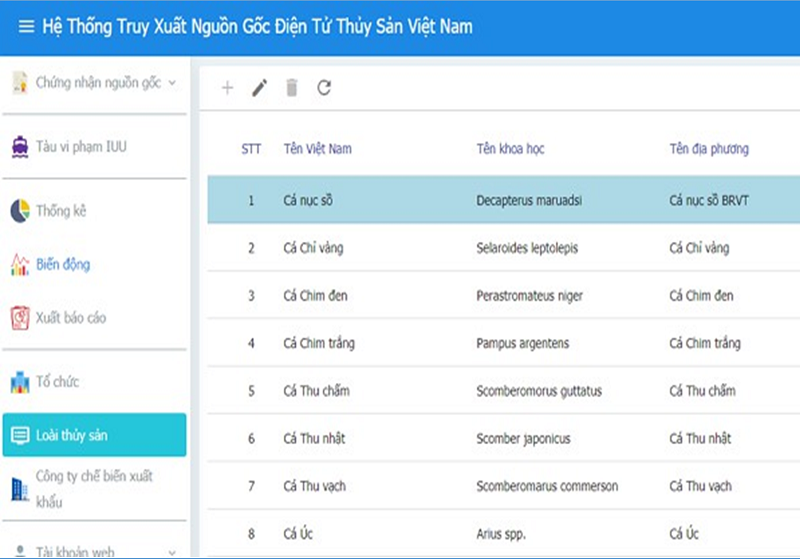Select row Cá Thu chấm in Tên Việt Nam
Screen dimensions: 800x559
[316, 391]
